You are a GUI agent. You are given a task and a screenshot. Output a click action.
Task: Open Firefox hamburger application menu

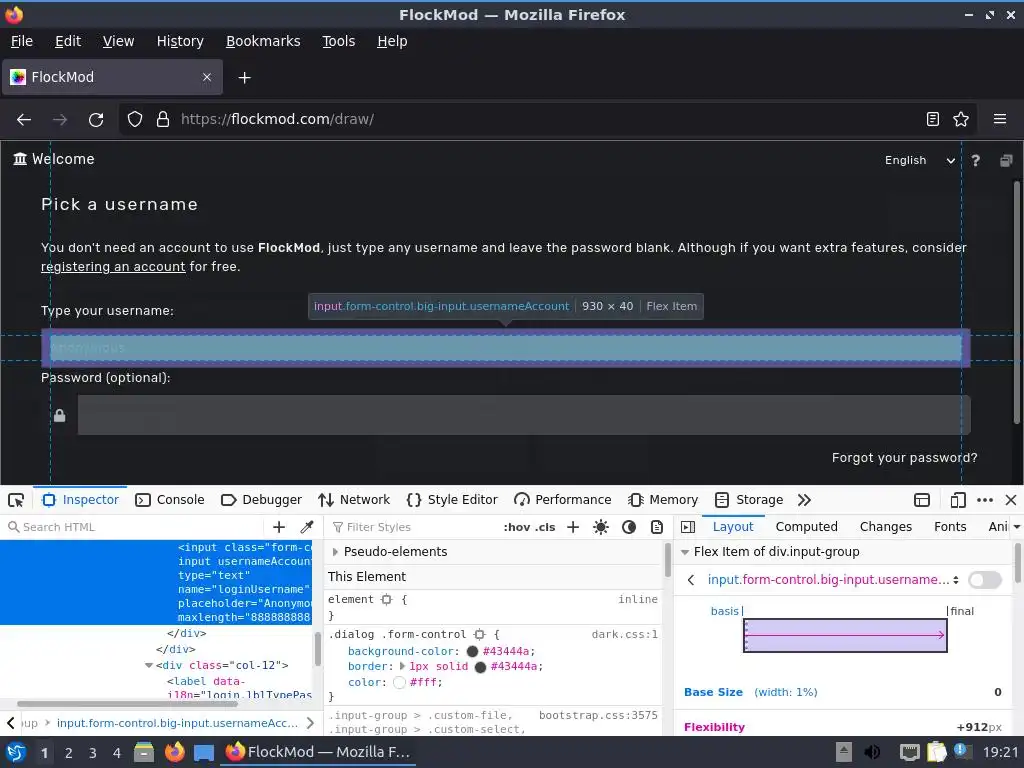click(1000, 119)
